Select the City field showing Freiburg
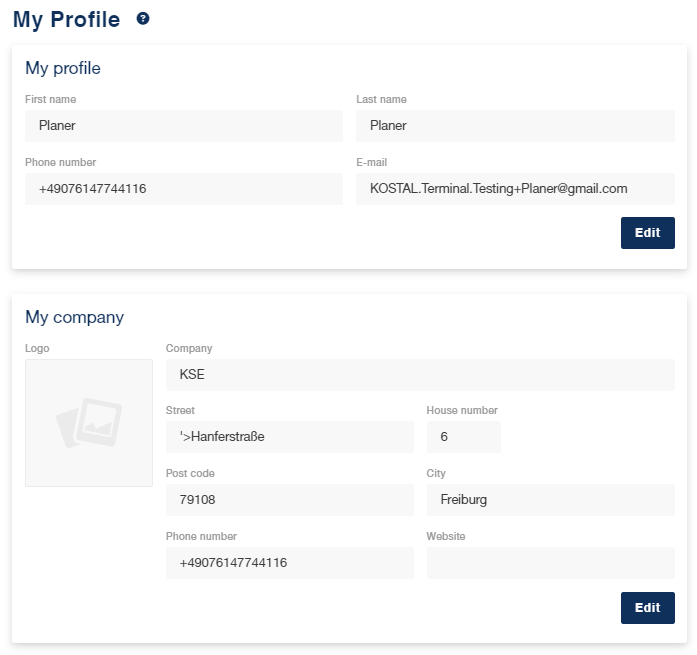697x655 pixels. (550, 500)
